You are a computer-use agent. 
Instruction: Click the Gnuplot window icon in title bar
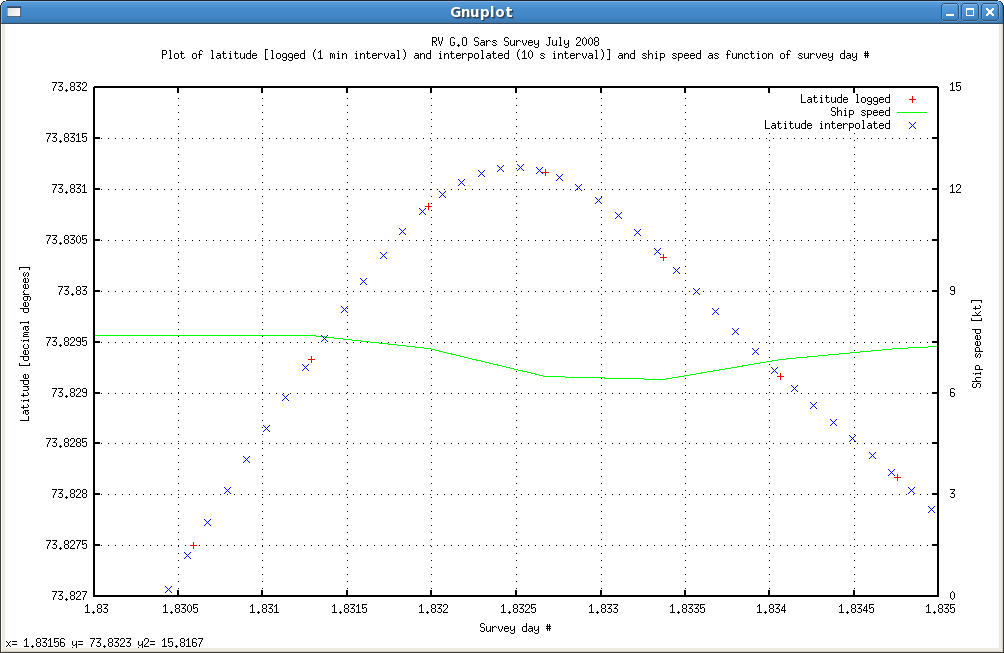pos(13,11)
